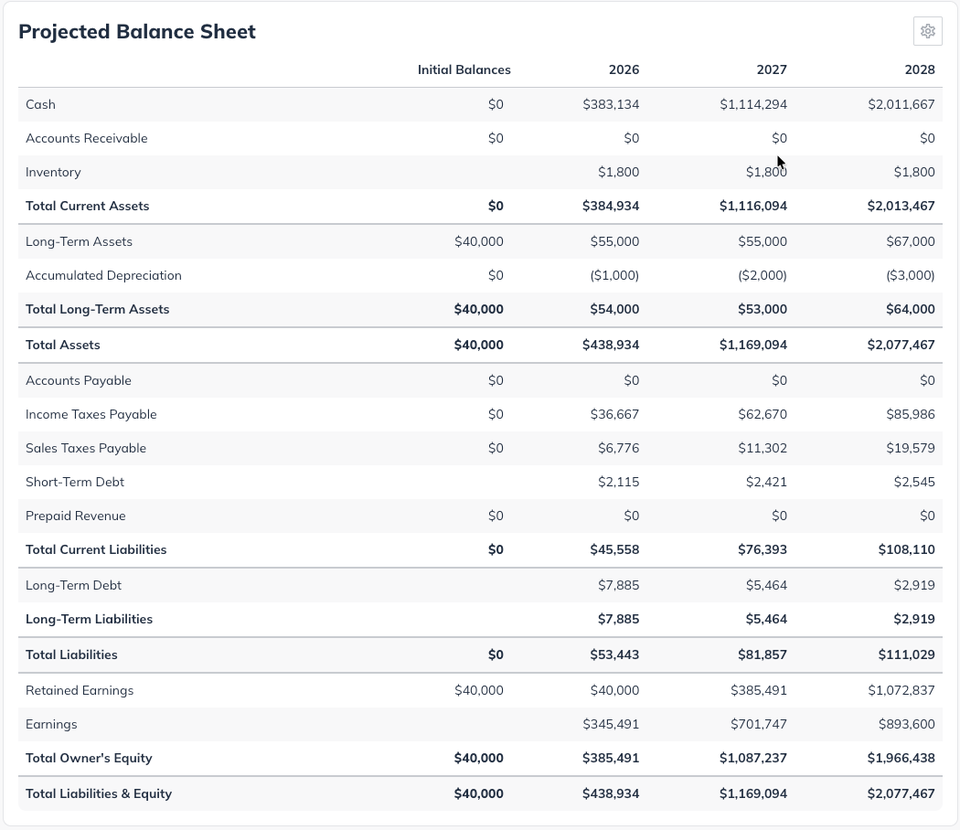Click Earnings $701,747 for 2027
The height and width of the screenshot is (830, 960).
click(x=759, y=724)
